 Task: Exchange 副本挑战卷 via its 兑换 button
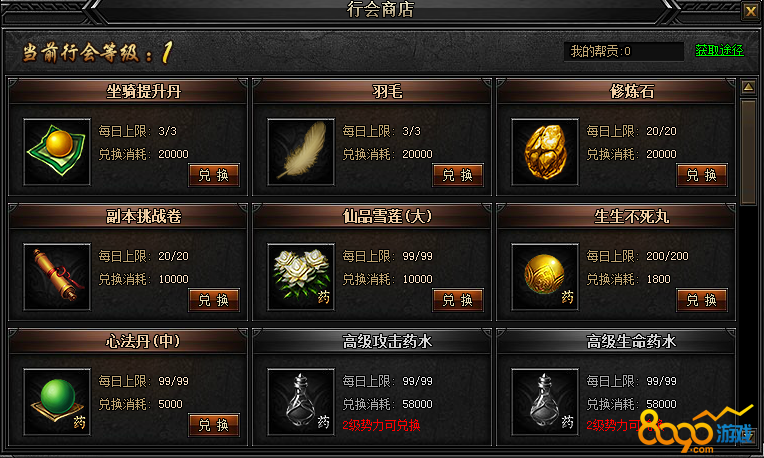tap(214, 300)
